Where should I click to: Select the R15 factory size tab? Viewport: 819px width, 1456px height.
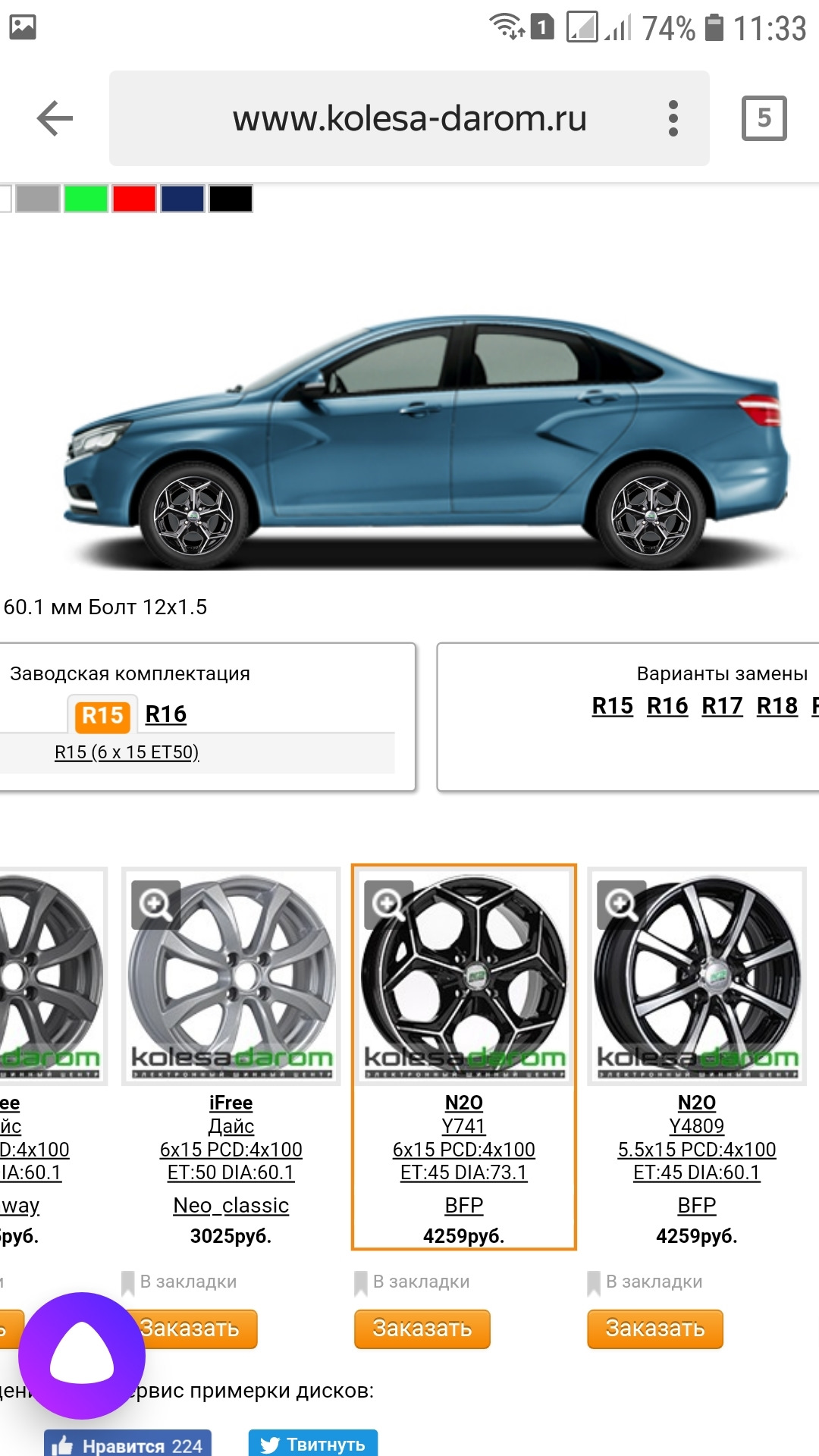click(102, 714)
